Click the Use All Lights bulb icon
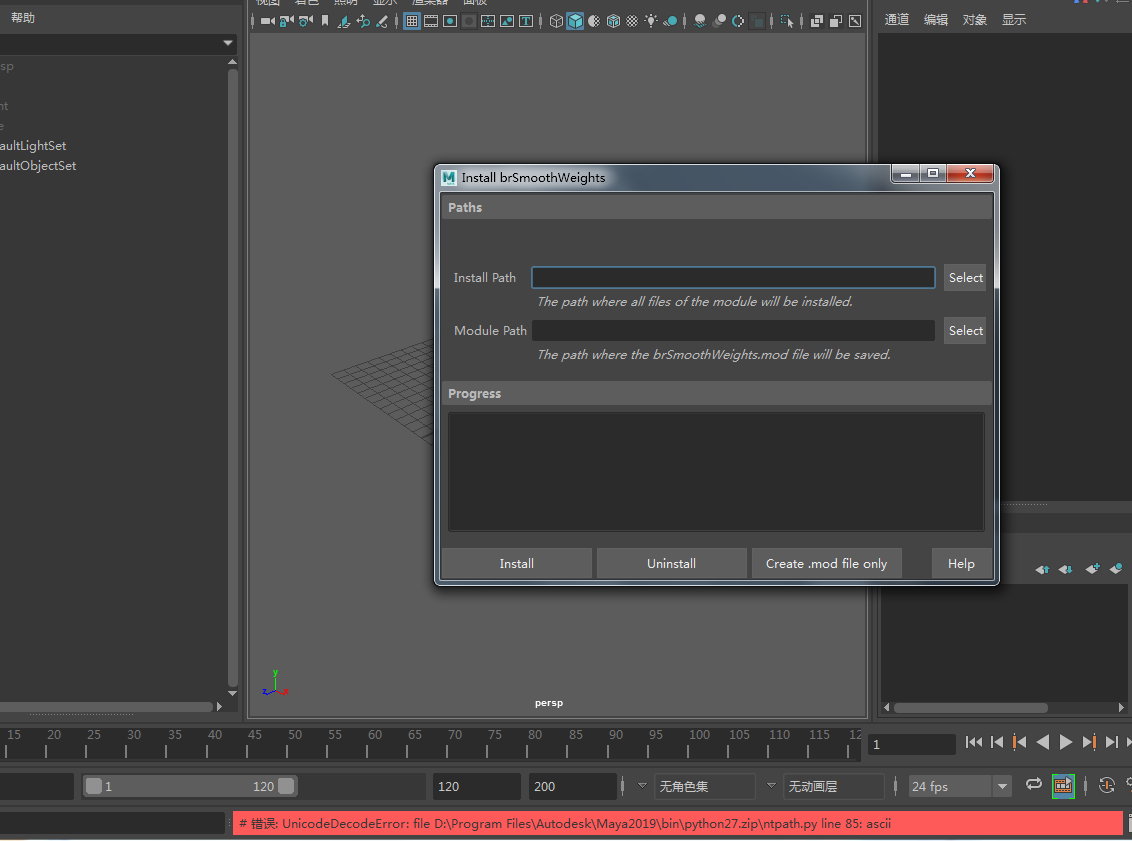1132x841 pixels. pos(651,21)
